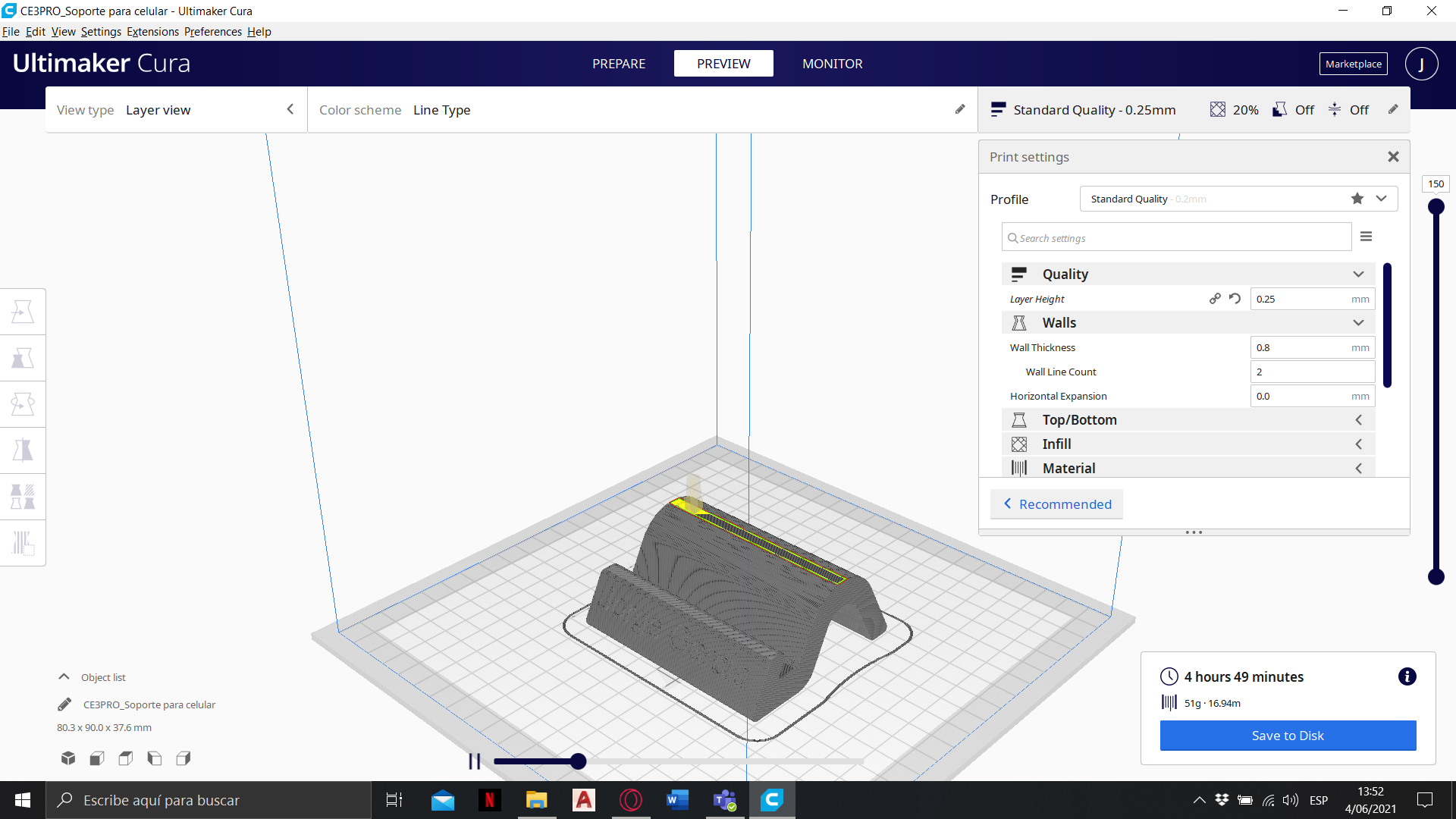Click the adhesion Off icon in summary bar
1456x819 pixels.
[x=1335, y=109]
